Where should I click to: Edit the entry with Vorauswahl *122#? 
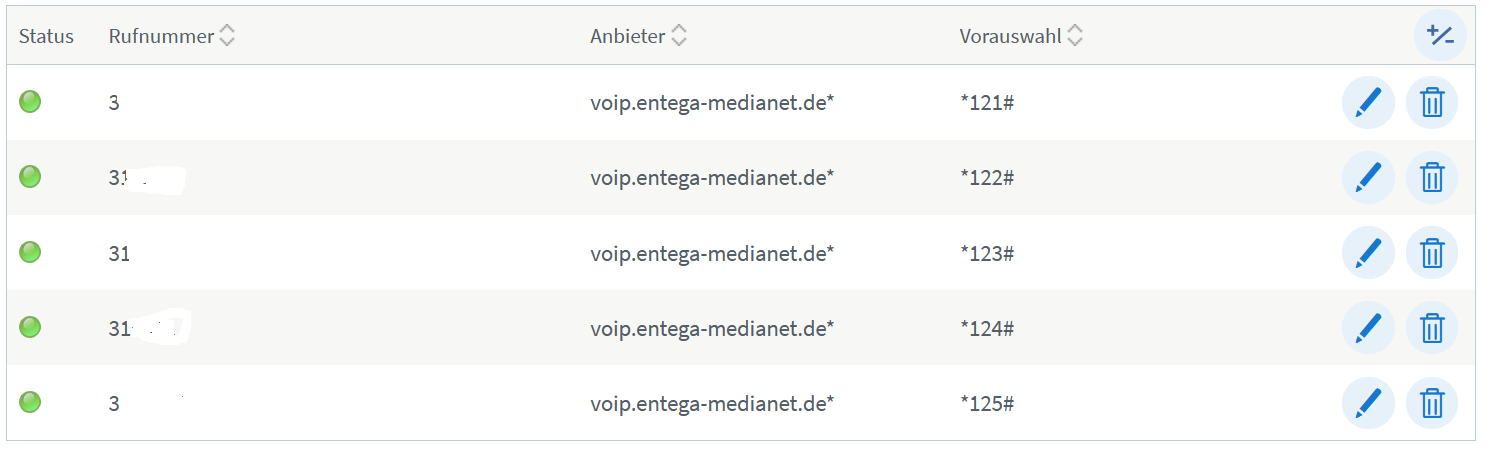pyautogui.click(x=1368, y=177)
